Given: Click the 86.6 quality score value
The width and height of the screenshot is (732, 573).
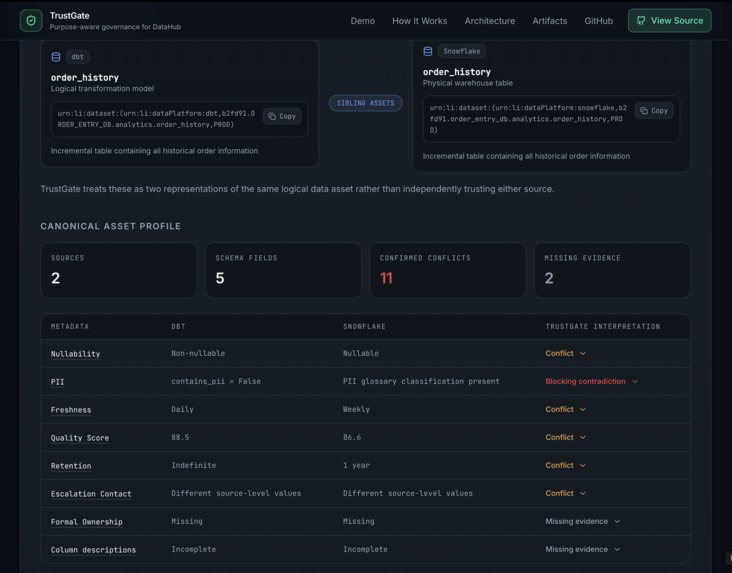Looking at the screenshot, I should pyautogui.click(x=352, y=438).
